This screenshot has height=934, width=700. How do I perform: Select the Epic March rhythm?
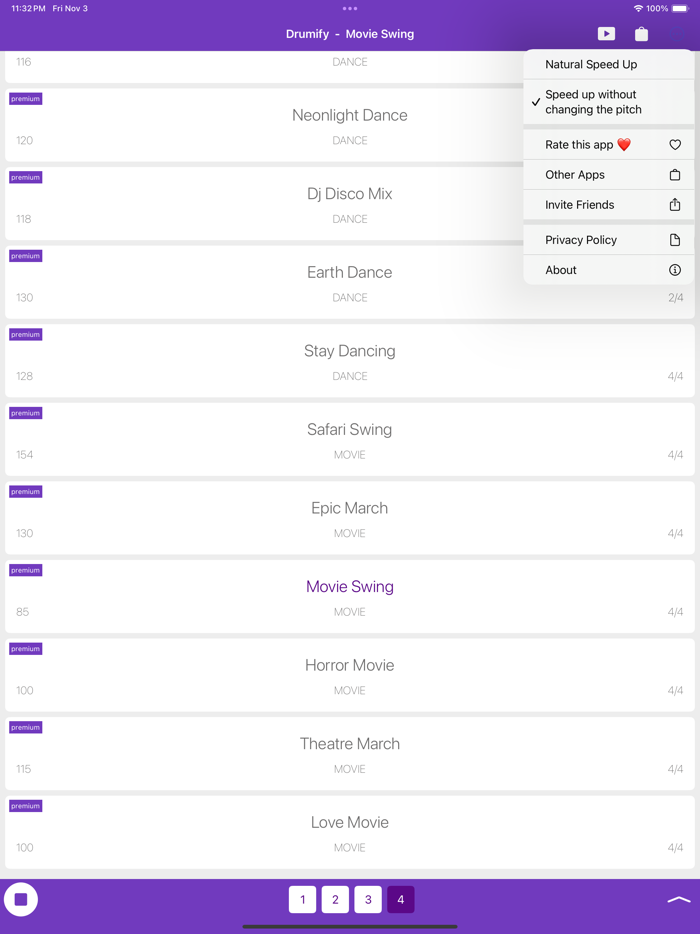tap(350, 518)
